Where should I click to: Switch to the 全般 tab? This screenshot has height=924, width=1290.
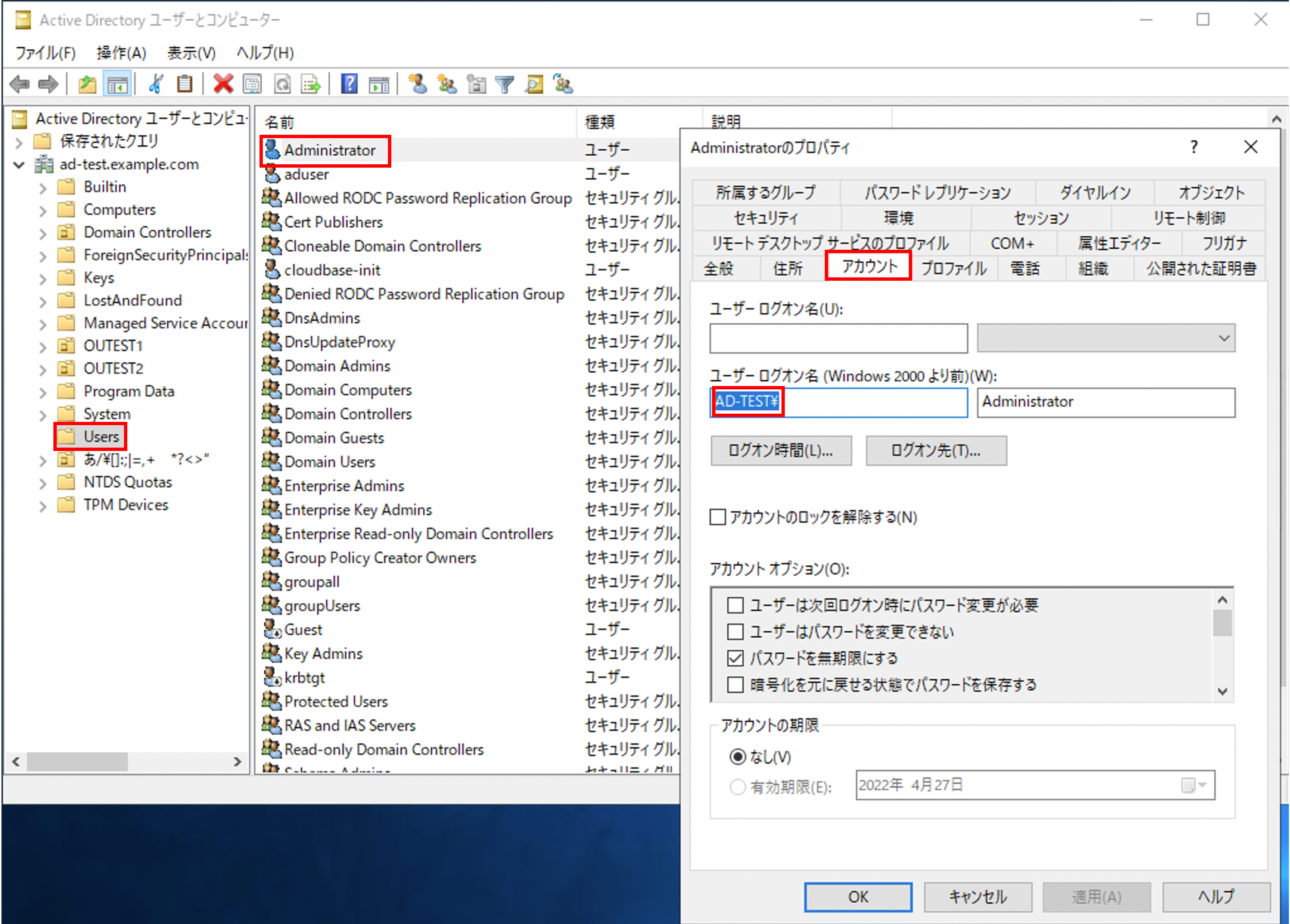pyautogui.click(x=719, y=268)
